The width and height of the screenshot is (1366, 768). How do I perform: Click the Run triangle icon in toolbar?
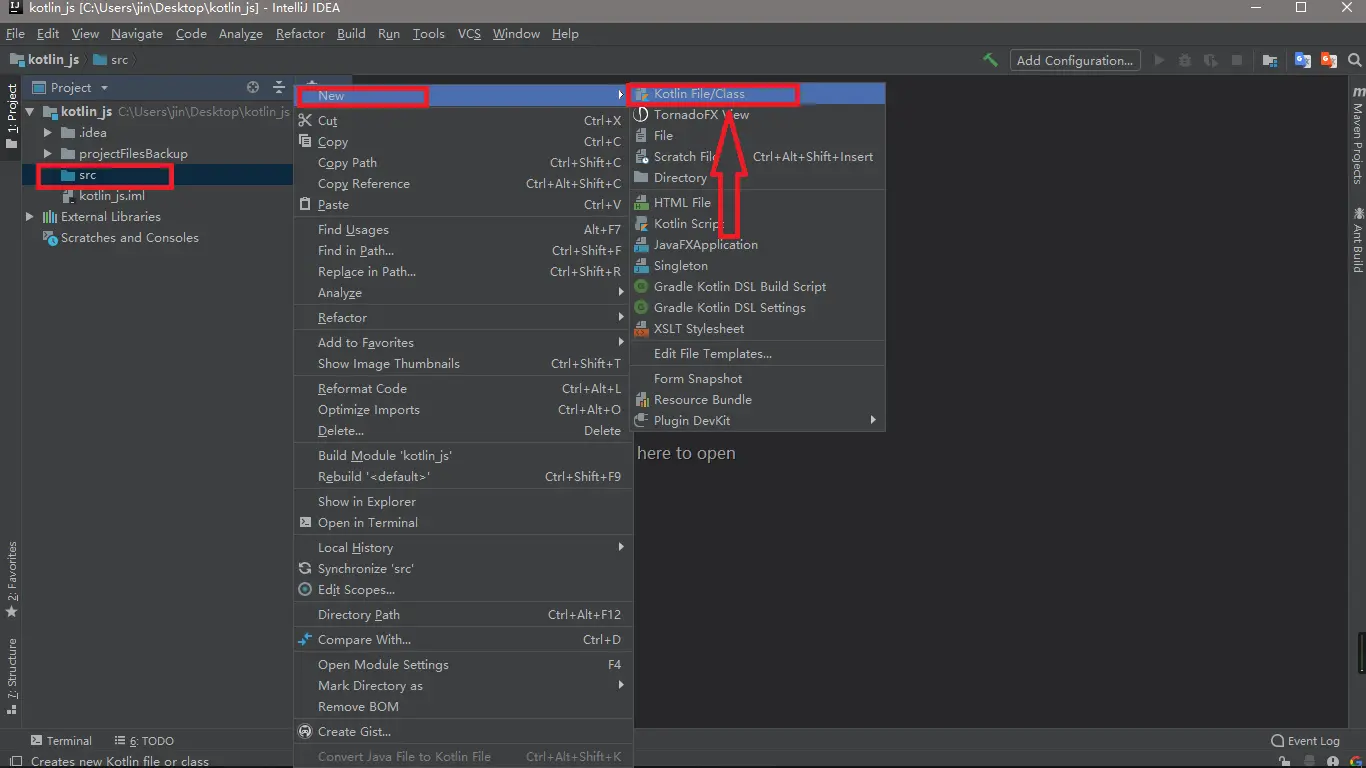click(x=1160, y=60)
